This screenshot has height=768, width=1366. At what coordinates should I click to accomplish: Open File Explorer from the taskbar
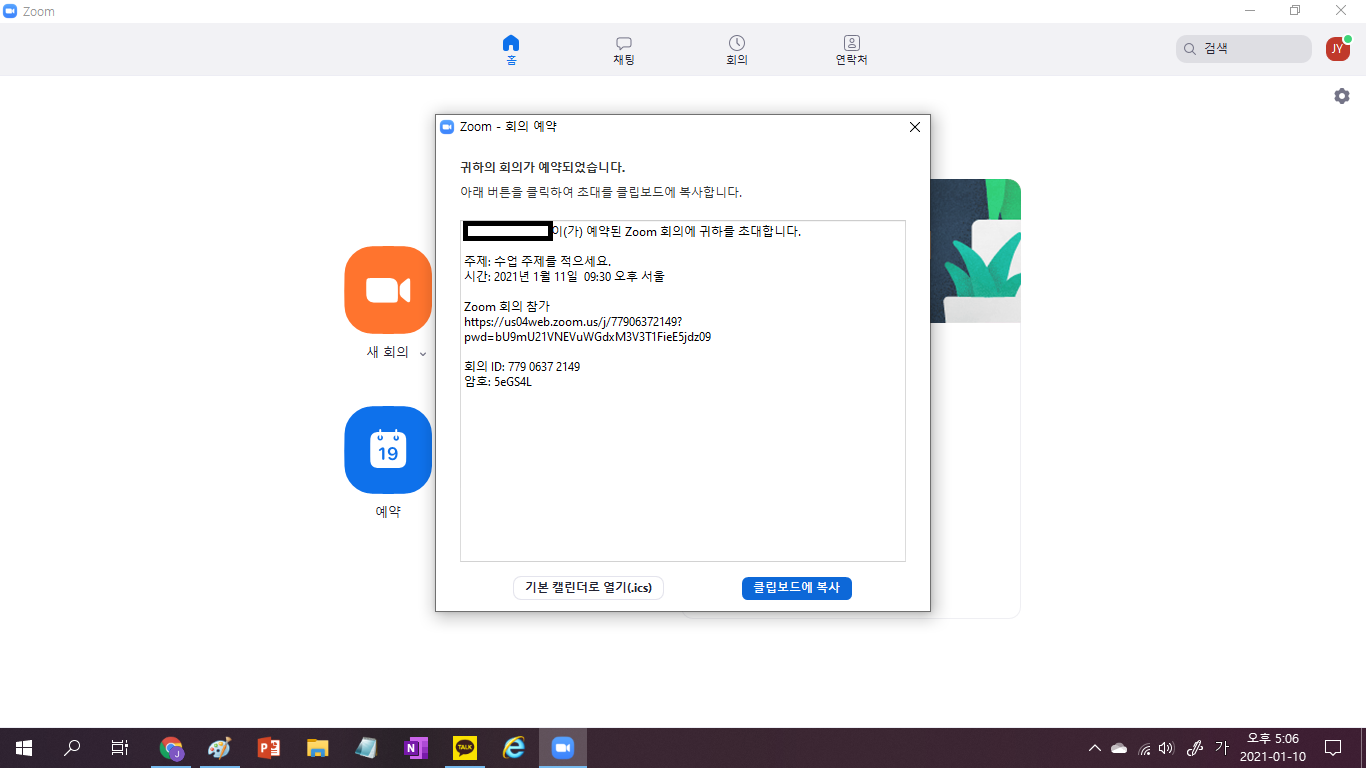click(317, 747)
